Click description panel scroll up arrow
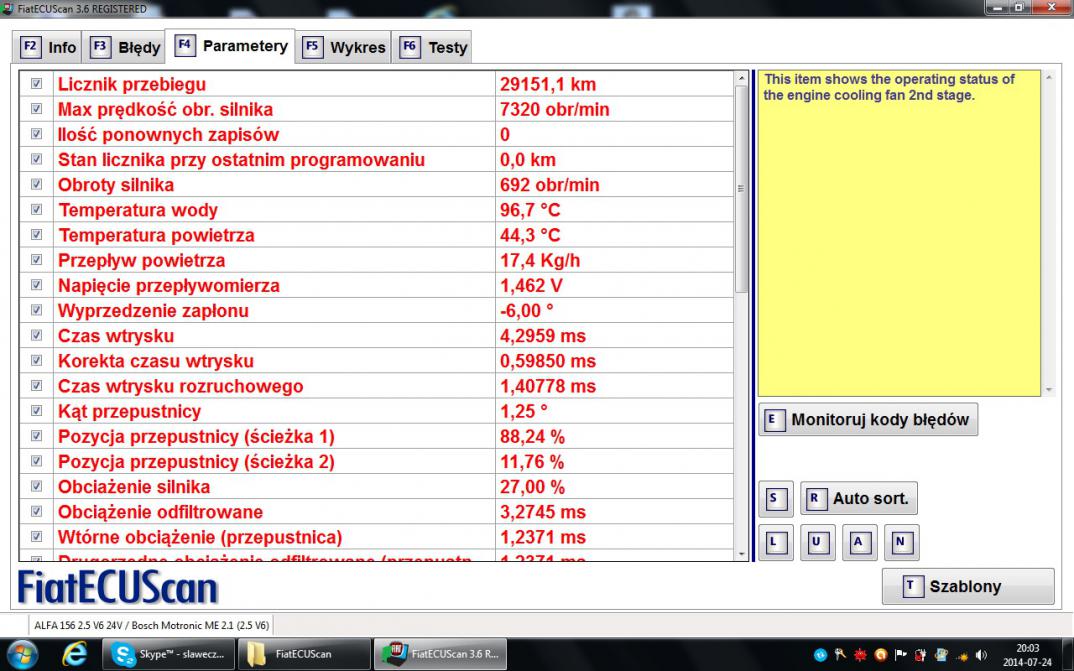Viewport: 1074px width, 671px height. click(1049, 79)
